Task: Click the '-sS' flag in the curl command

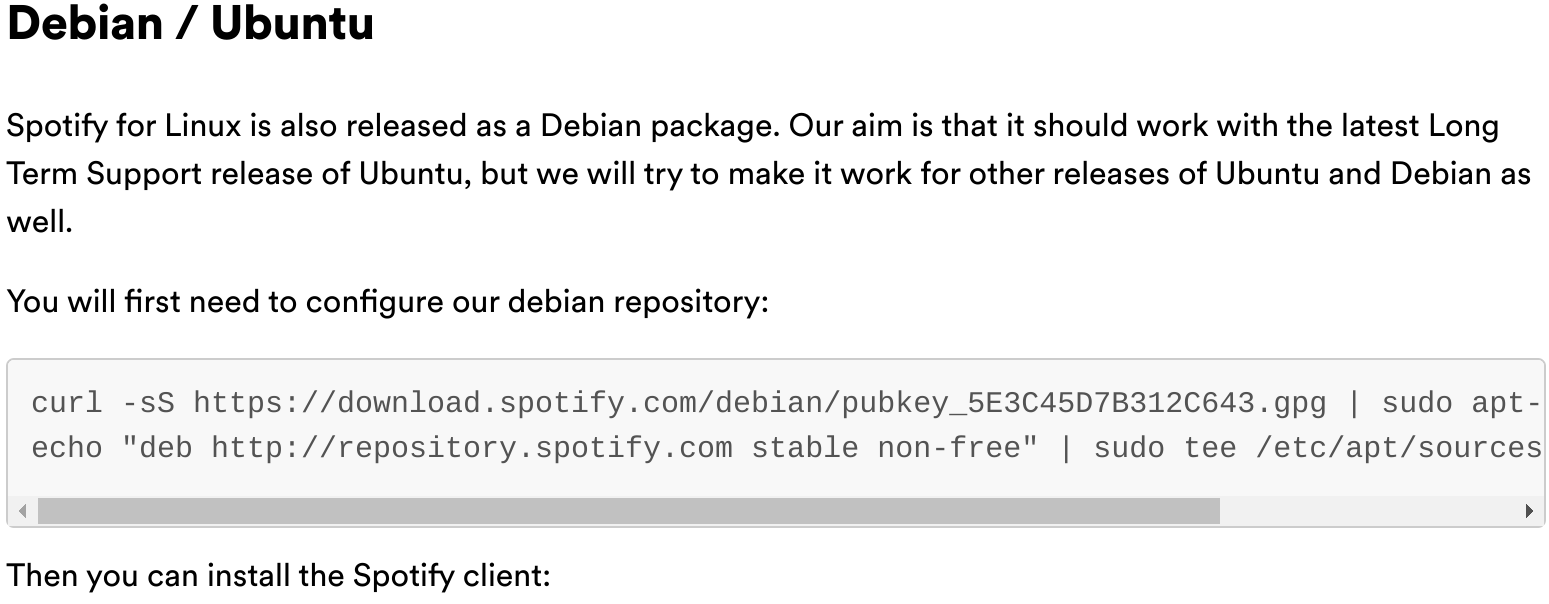Action: coord(148,403)
